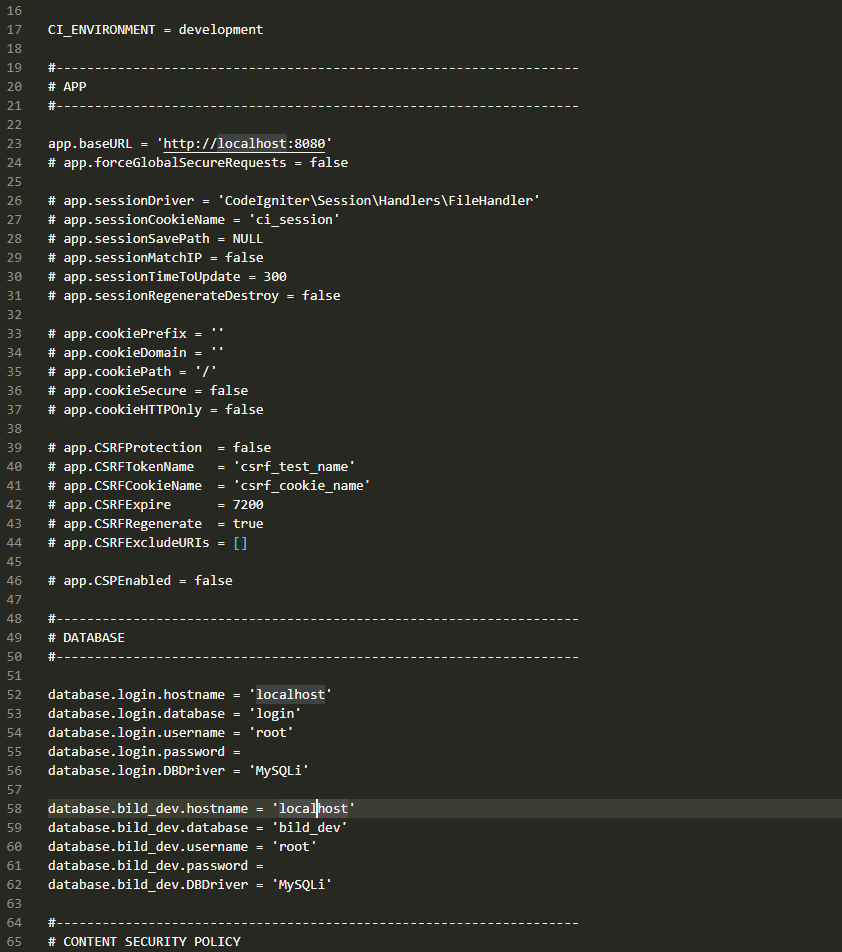The width and height of the screenshot is (842, 952).
Task: Click the http://localhost:8080 URL link
Action: tap(244, 144)
